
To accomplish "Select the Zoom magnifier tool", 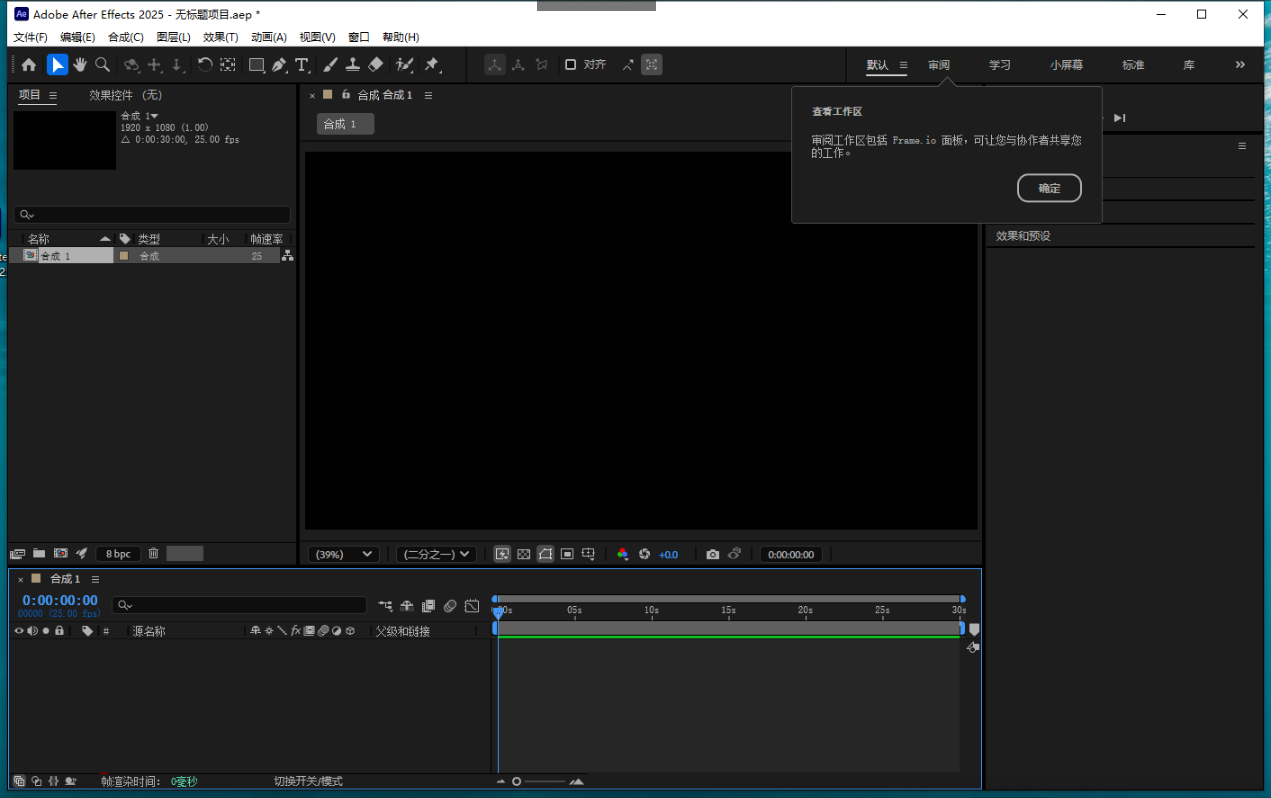I will (102, 65).
